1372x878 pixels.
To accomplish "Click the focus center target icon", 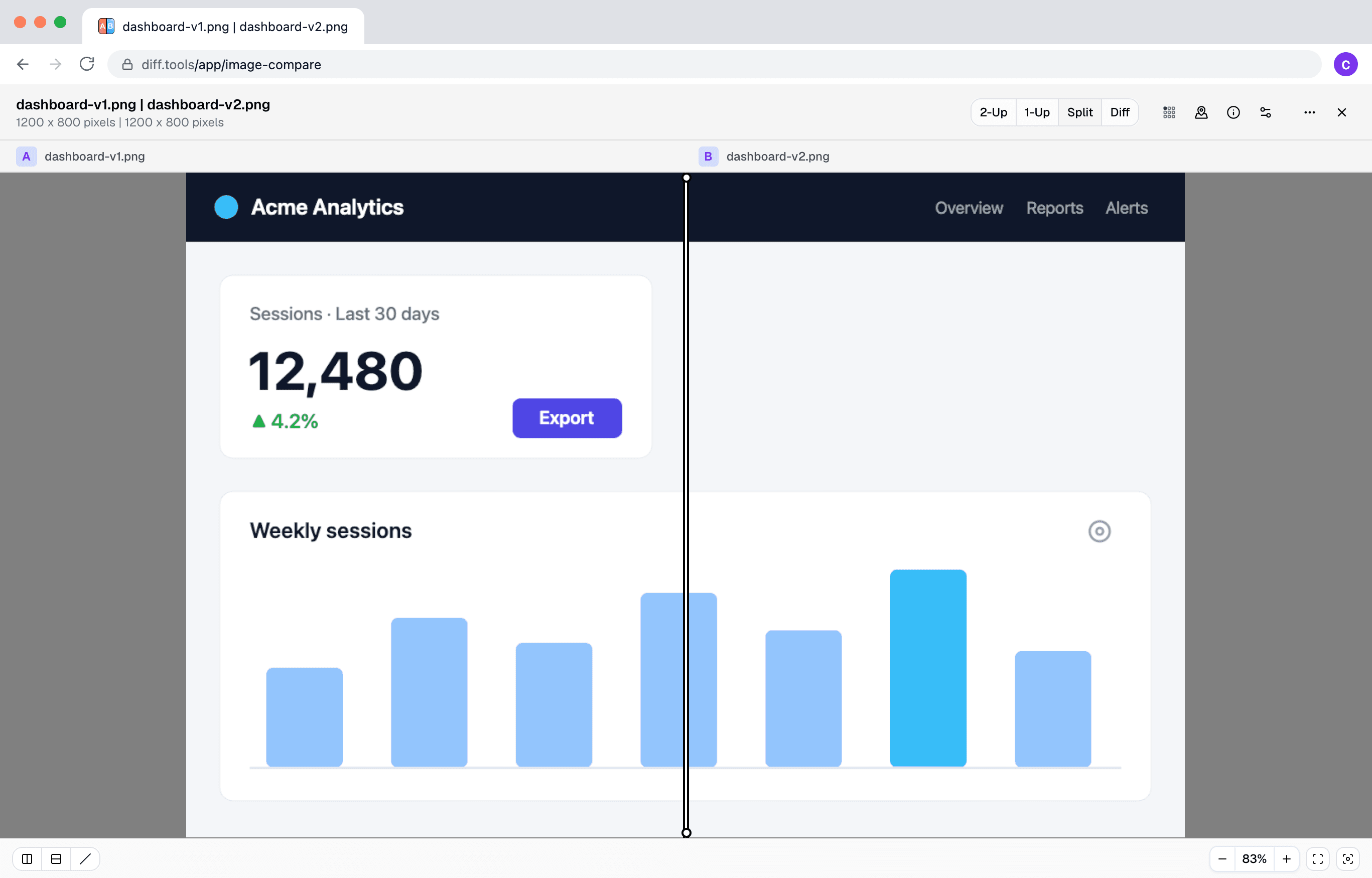I will pos(1348,858).
